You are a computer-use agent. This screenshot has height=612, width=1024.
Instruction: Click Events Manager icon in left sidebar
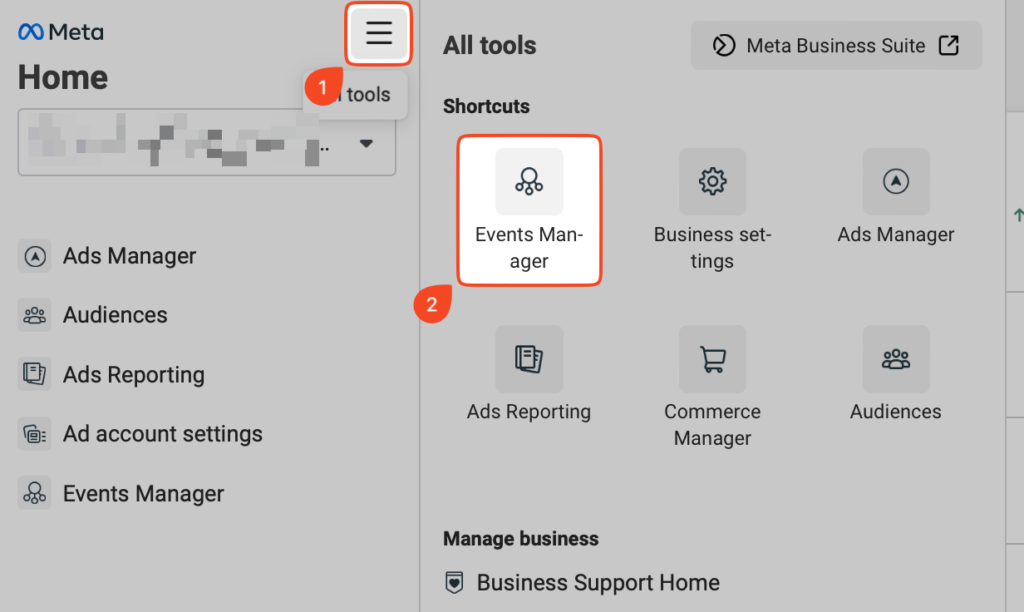click(x=35, y=493)
